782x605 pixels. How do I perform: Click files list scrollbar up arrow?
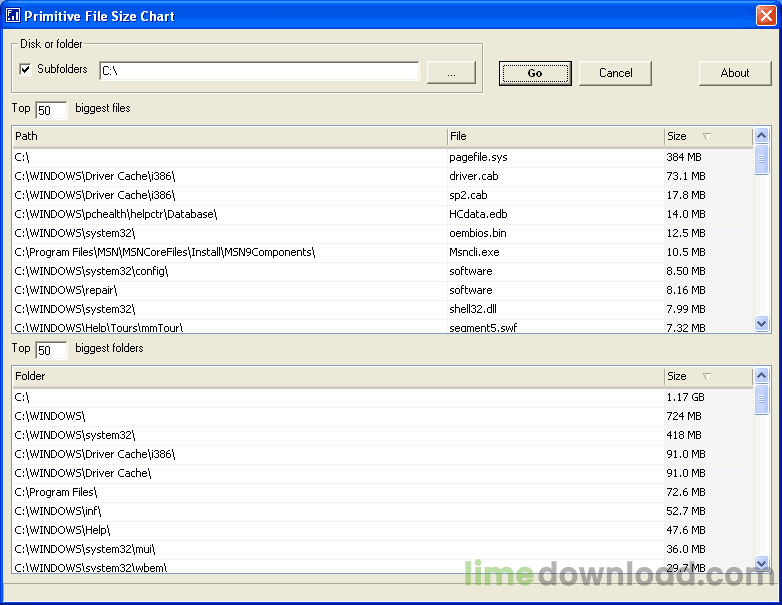click(762, 135)
